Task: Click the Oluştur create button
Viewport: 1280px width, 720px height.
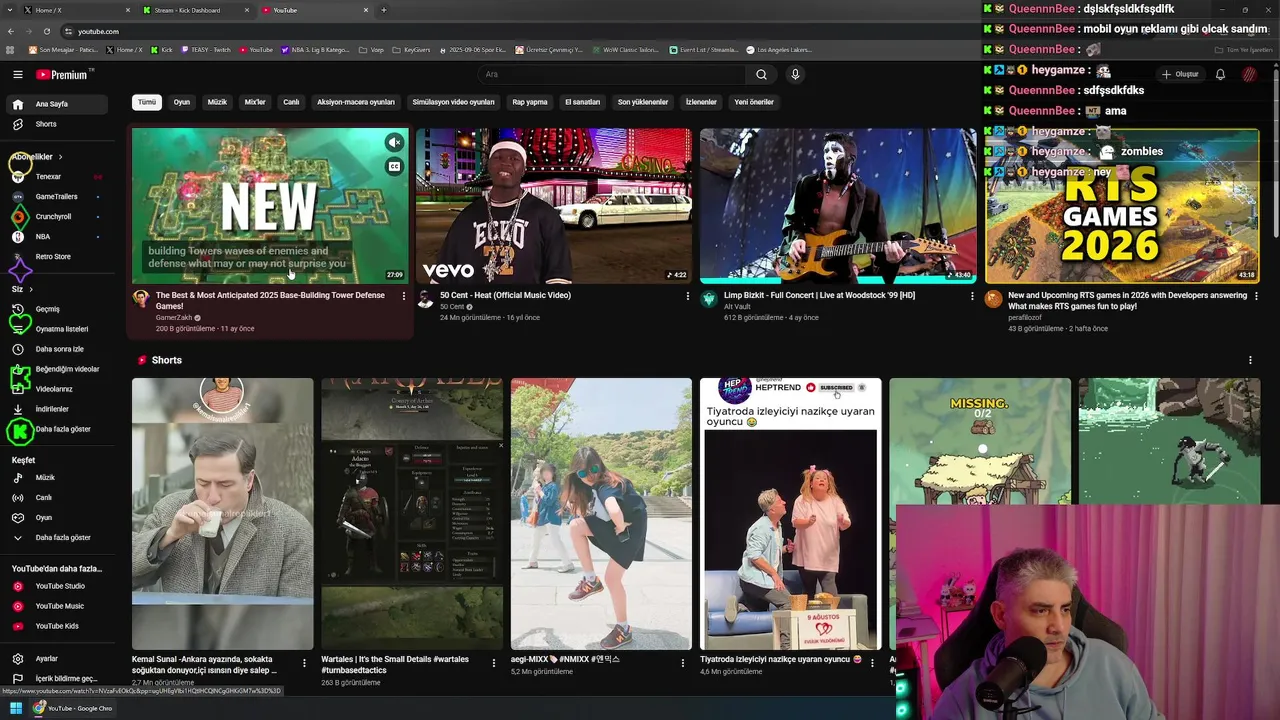Action: [x=1179, y=74]
